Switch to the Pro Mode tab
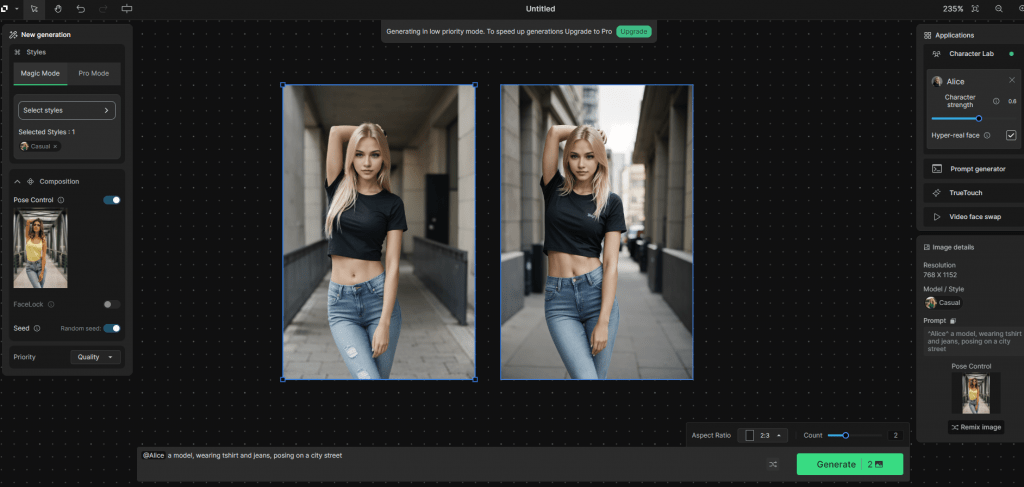Screen dimensions: 1024x487 tap(93, 74)
